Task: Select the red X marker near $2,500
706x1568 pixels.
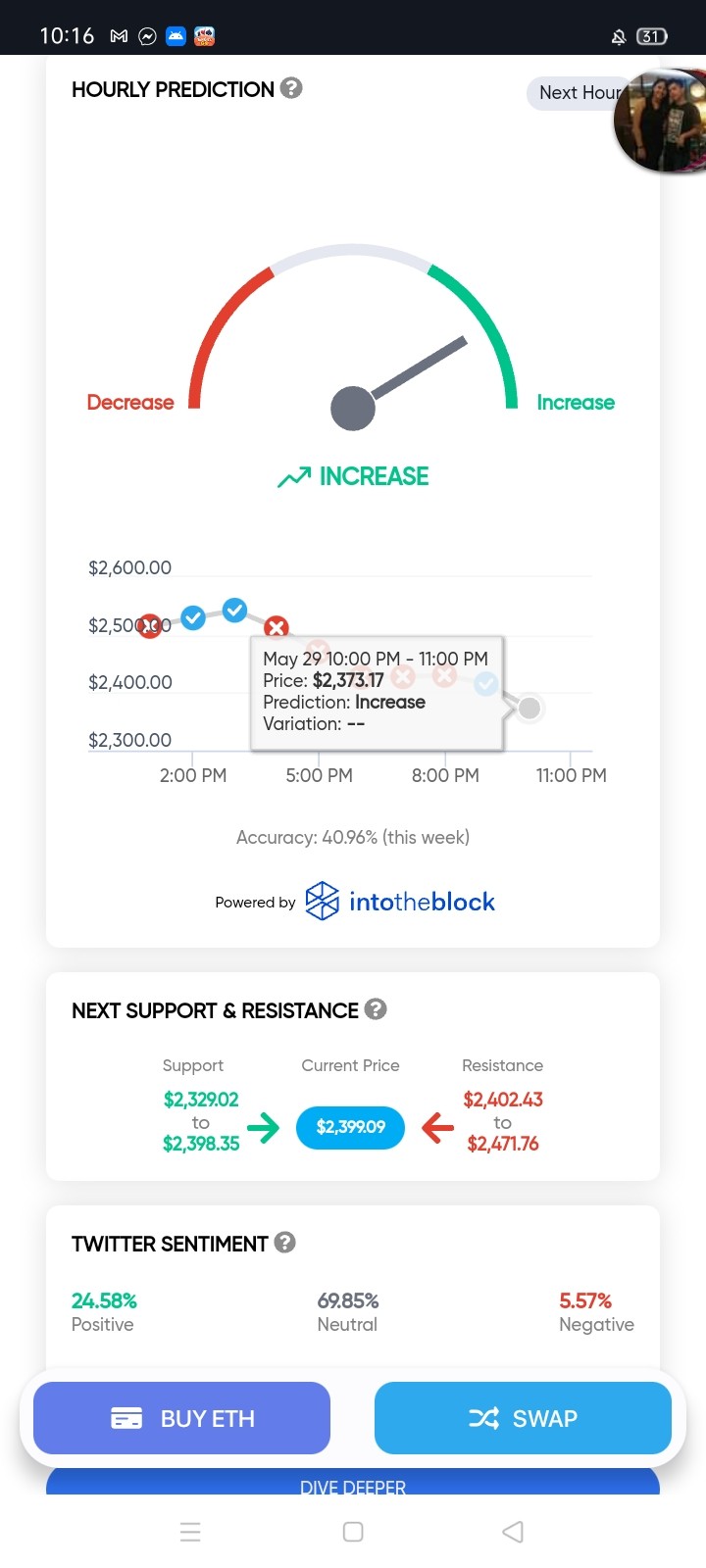Action: coord(149,625)
